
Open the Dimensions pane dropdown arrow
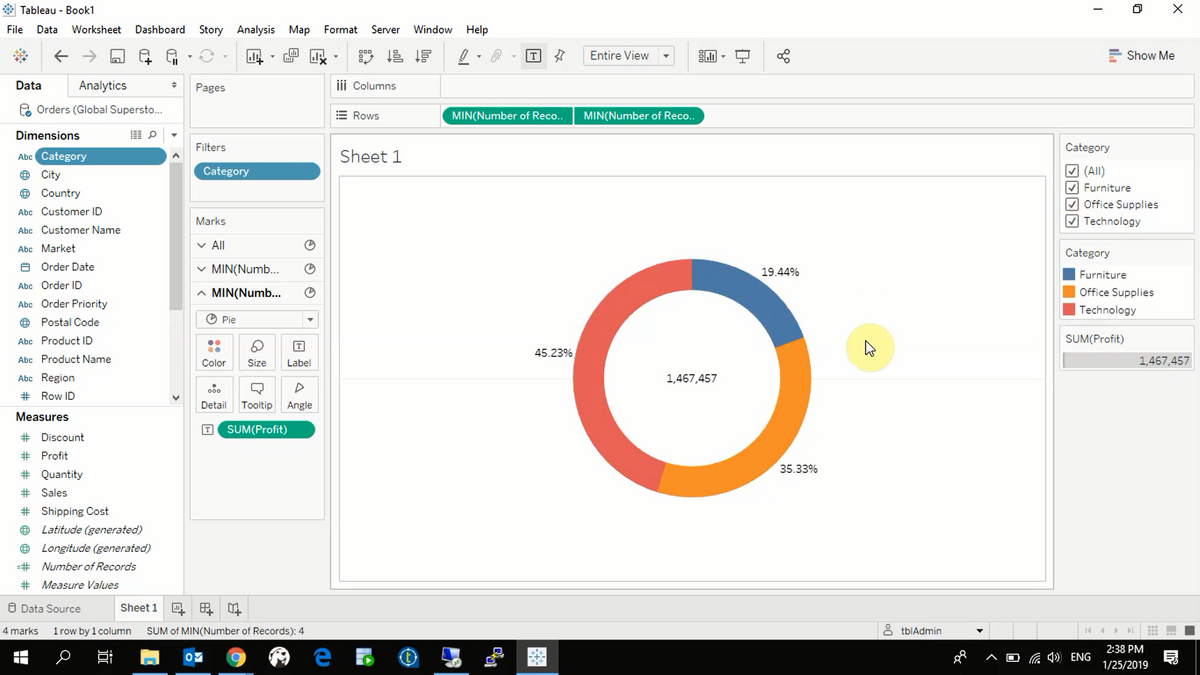174,135
